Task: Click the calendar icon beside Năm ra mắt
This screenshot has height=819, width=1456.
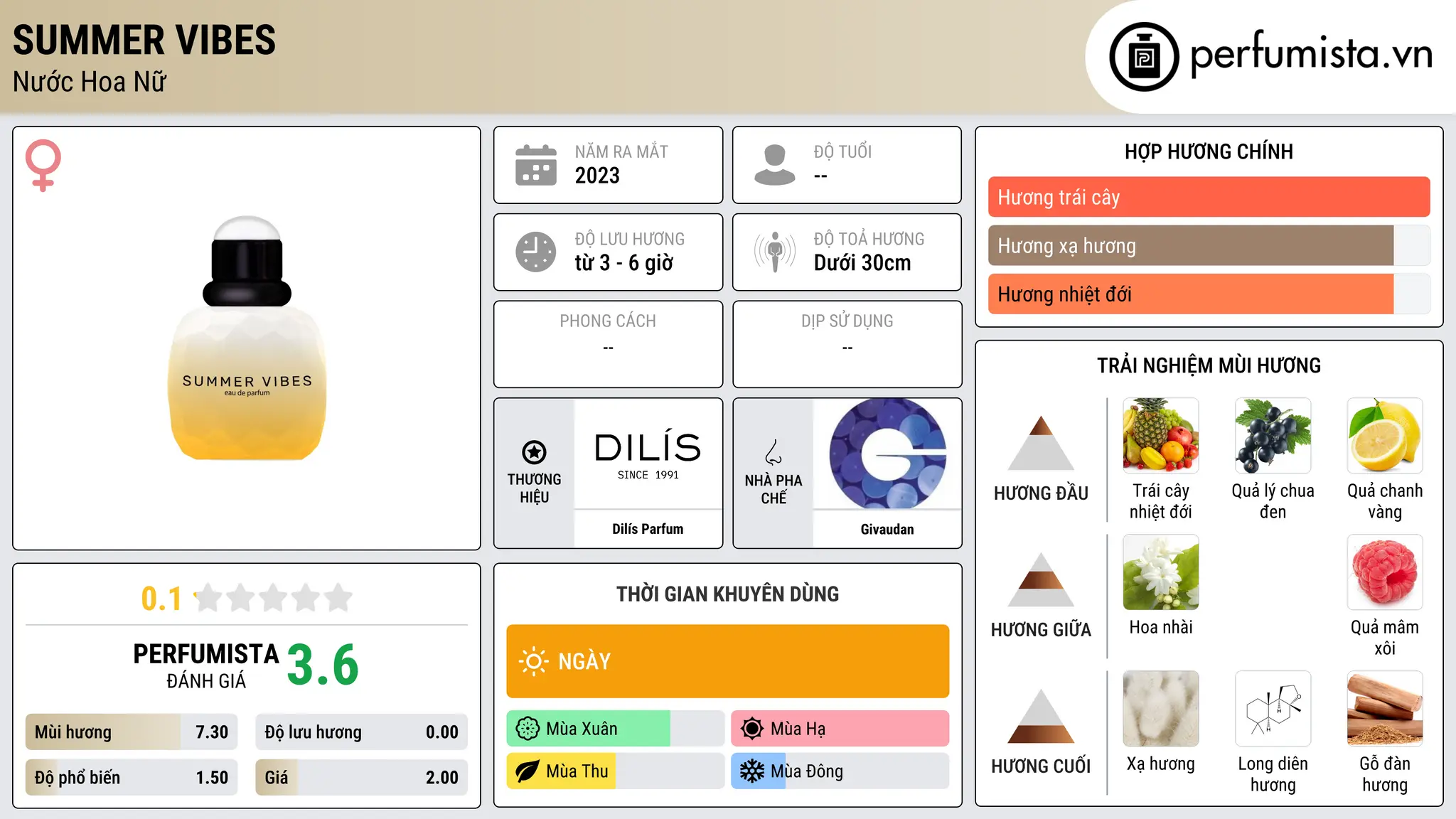Action: tap(536, 165)
